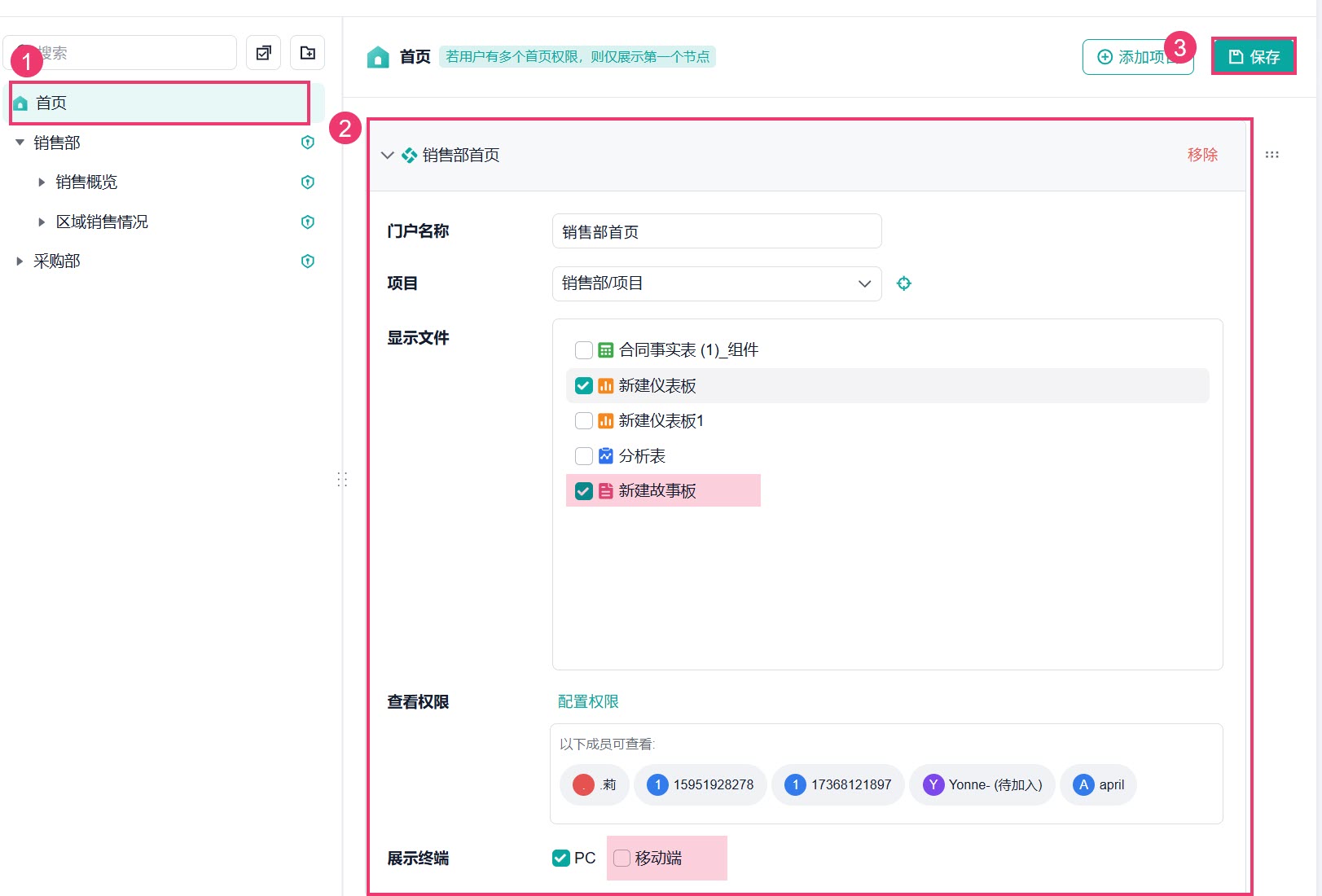Click the 门户名称 input field
Screen dimensions: 1322x896
point(717,231)
